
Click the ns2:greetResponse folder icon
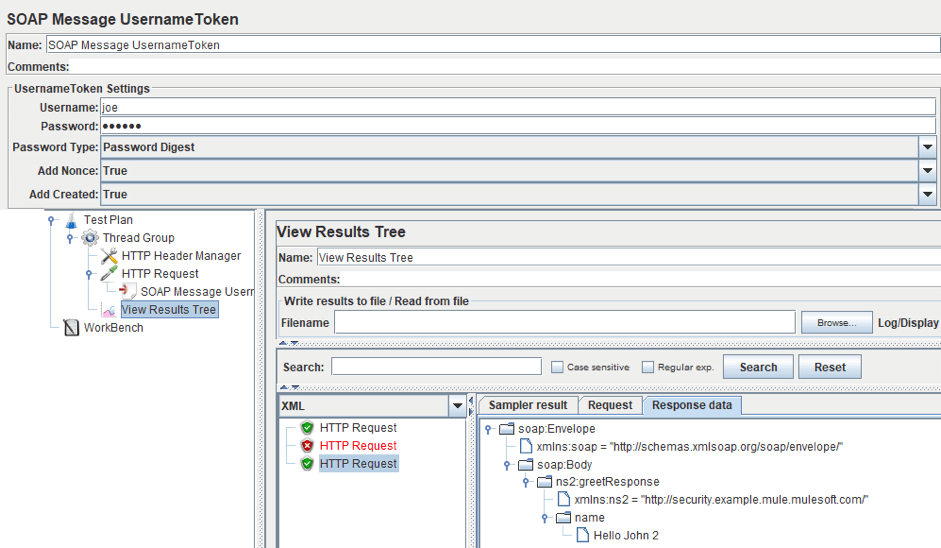tap(544, 482)
